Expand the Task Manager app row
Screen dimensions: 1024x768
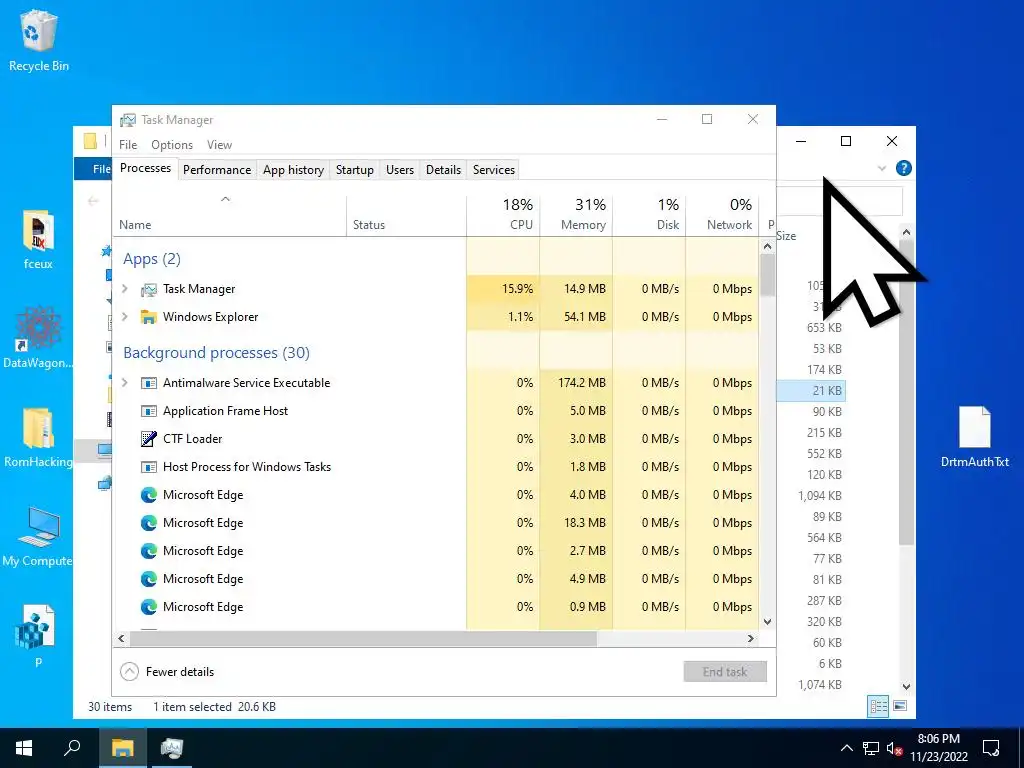click(125, 289)
